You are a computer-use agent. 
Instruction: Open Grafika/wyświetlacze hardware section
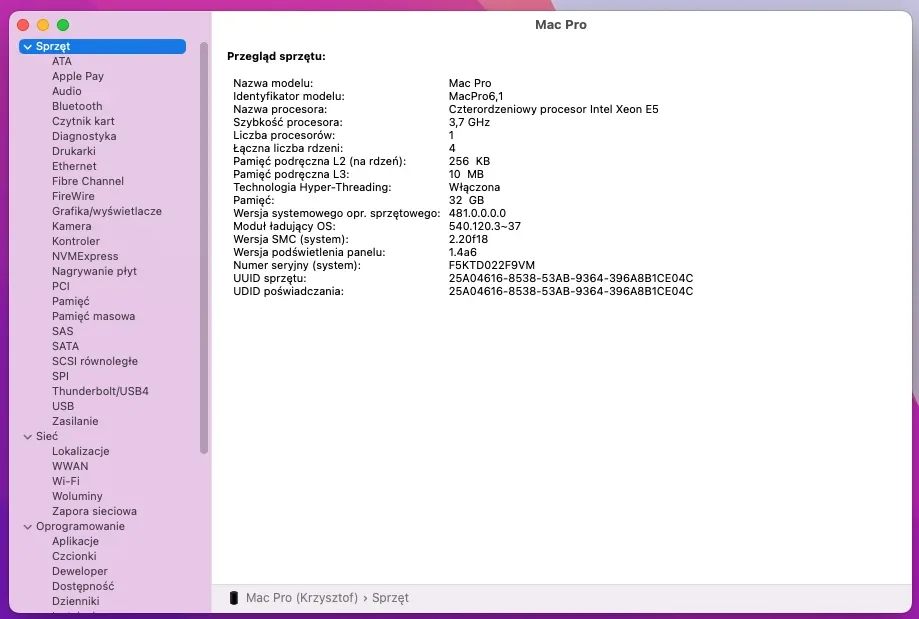[x=107, y=211]
